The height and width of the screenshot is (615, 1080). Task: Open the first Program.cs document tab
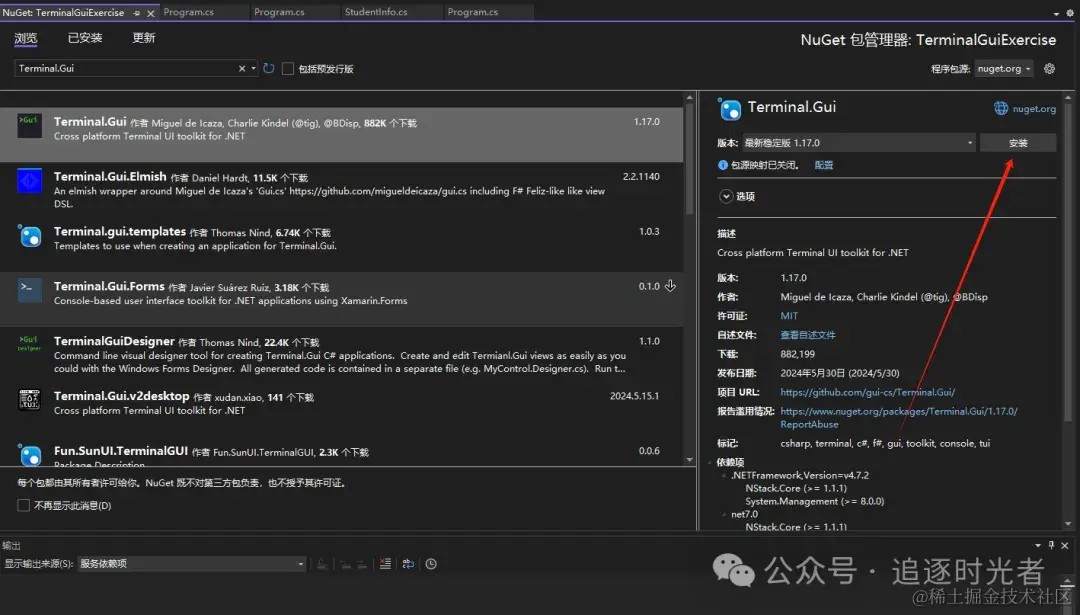click(x=203, y=12)
